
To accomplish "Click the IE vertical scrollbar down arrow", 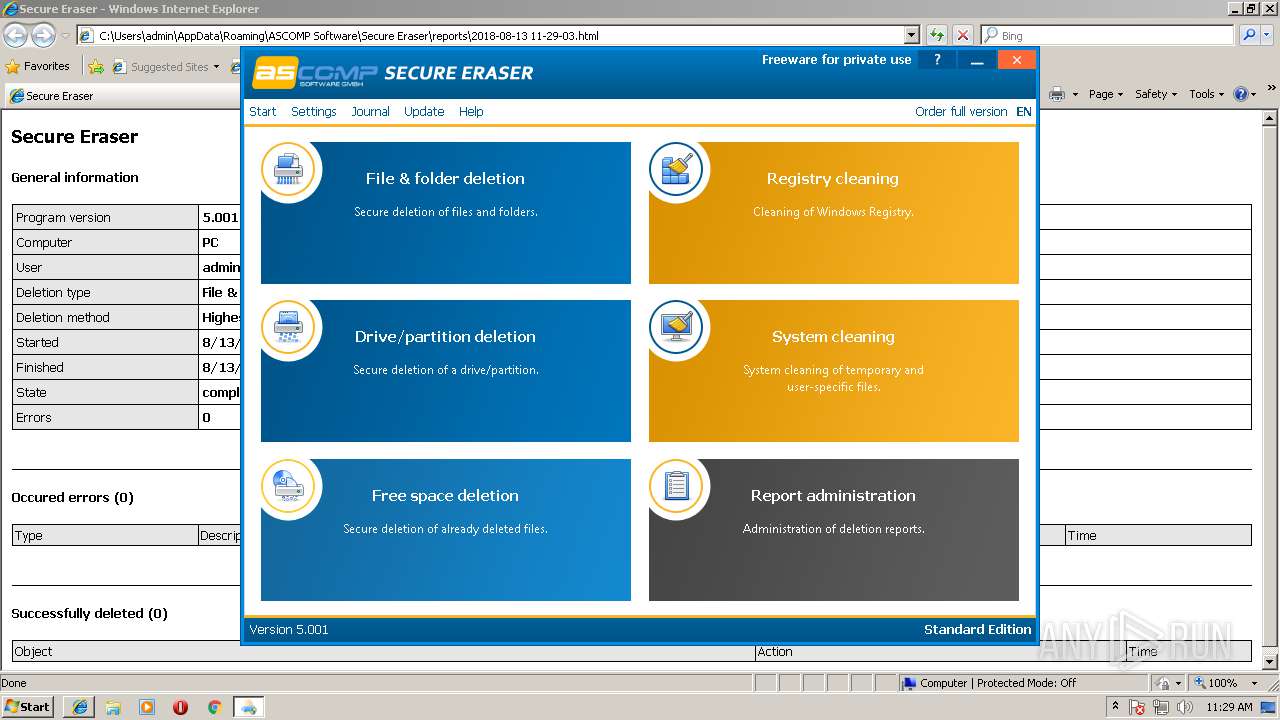I will (1270, 662).
